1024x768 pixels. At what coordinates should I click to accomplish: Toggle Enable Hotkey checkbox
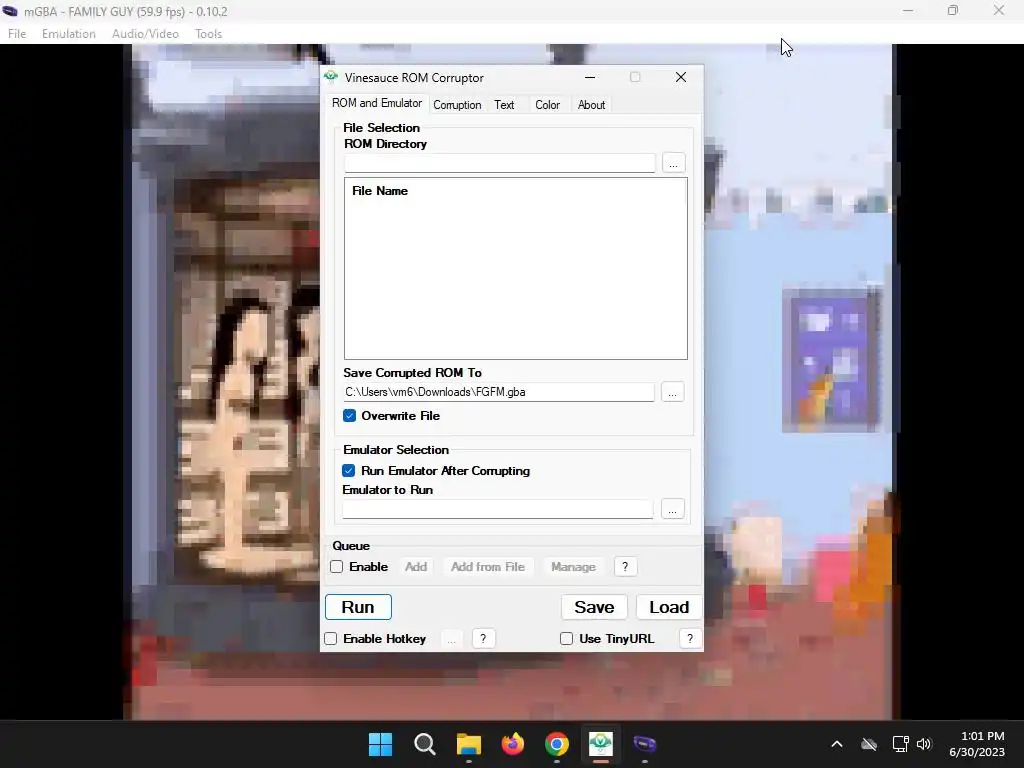(x=330, y=639)
